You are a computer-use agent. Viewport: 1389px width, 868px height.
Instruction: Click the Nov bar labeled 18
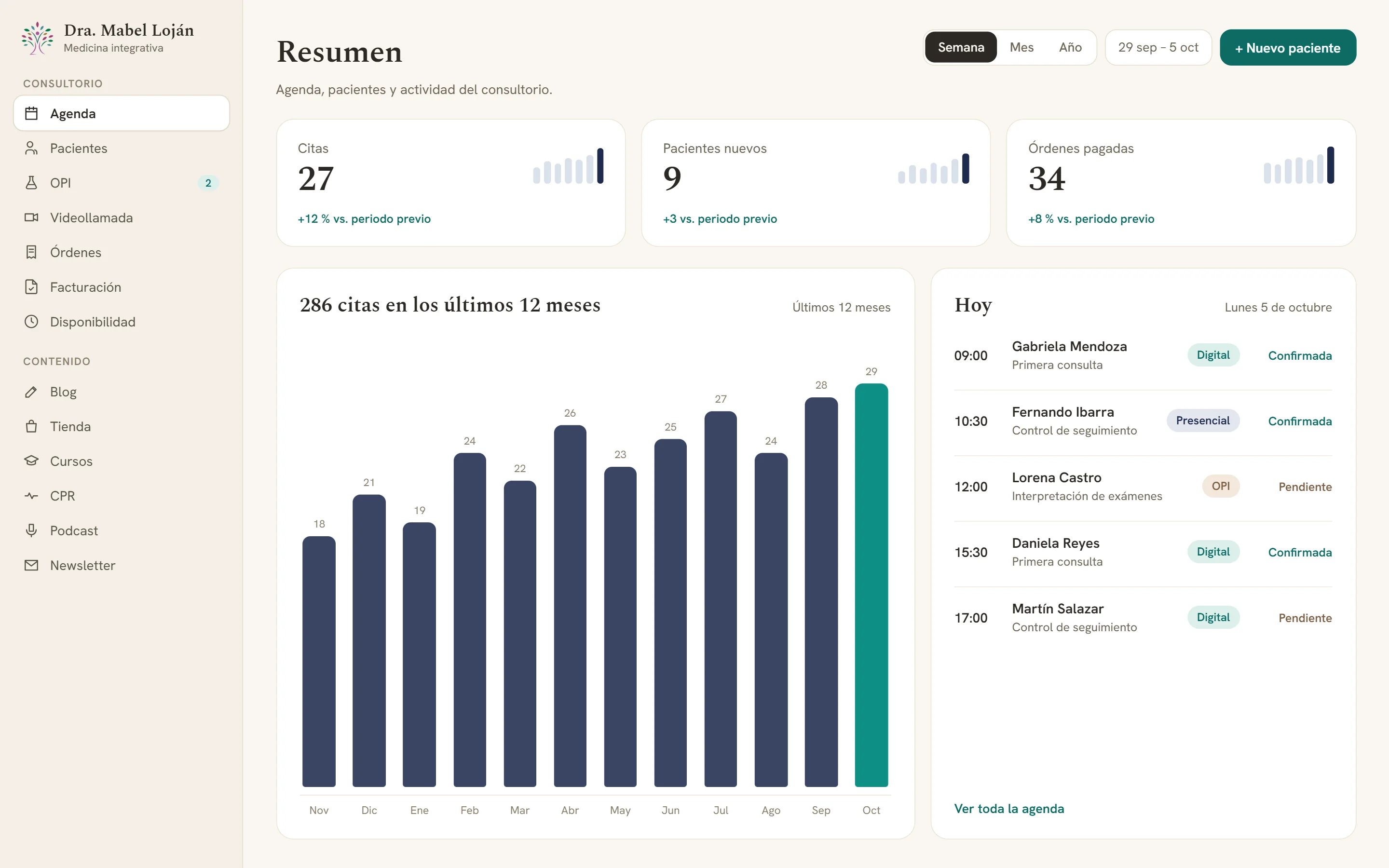(318, 661)
